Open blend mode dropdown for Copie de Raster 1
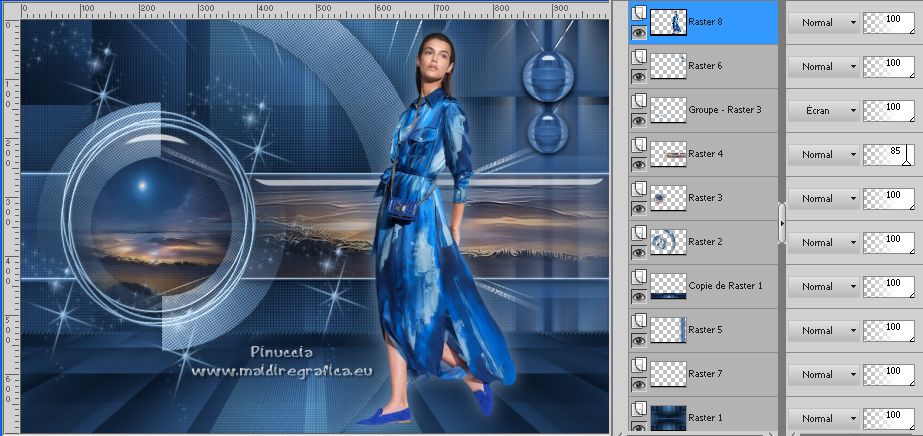This screenshot has height=436, width=923. pos(823,287)
